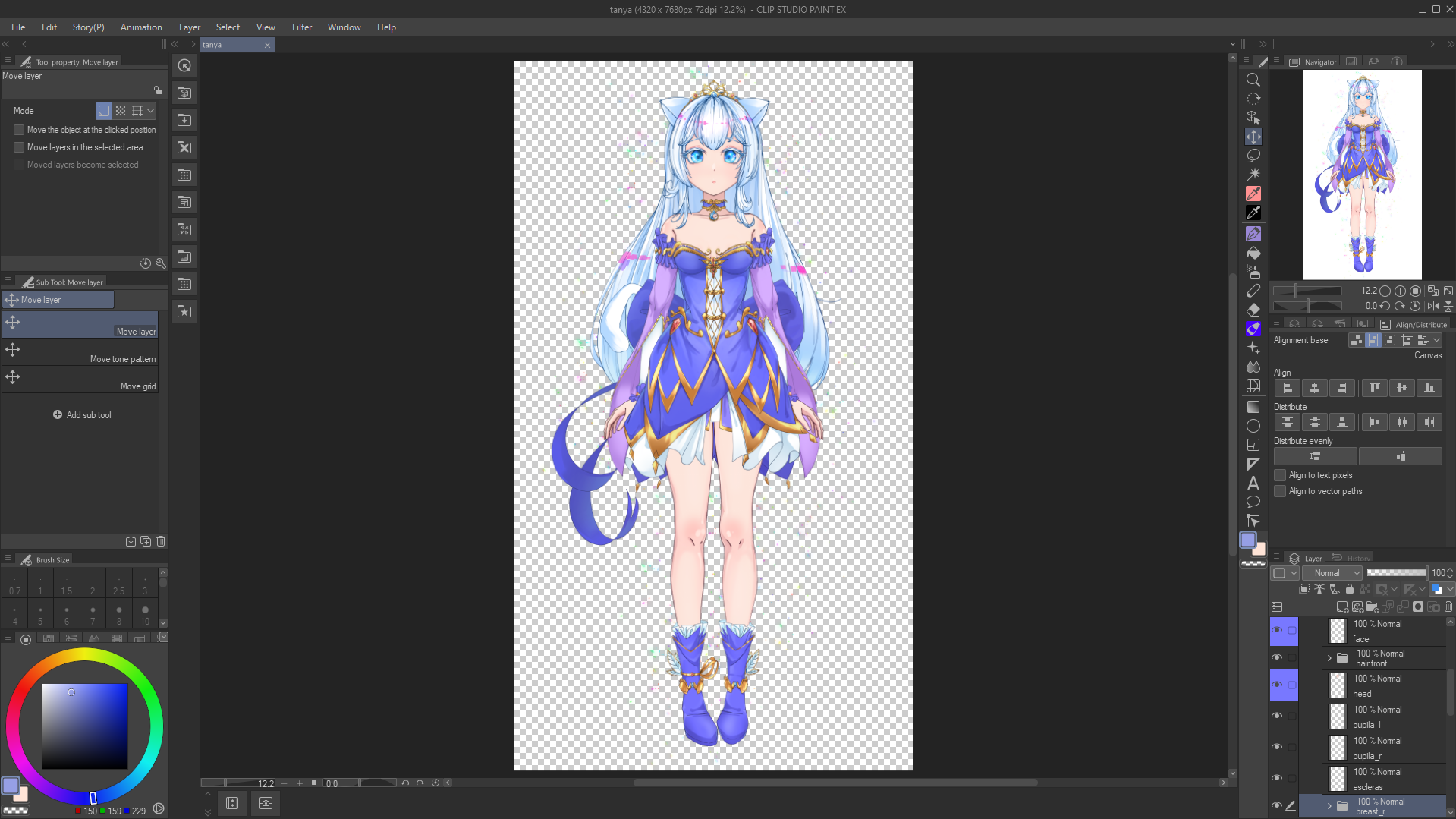This screenshot has width=1456, height=819.
Task: Click inside the color wheel square
Action: pyautogui.click(x=84, y=726)
